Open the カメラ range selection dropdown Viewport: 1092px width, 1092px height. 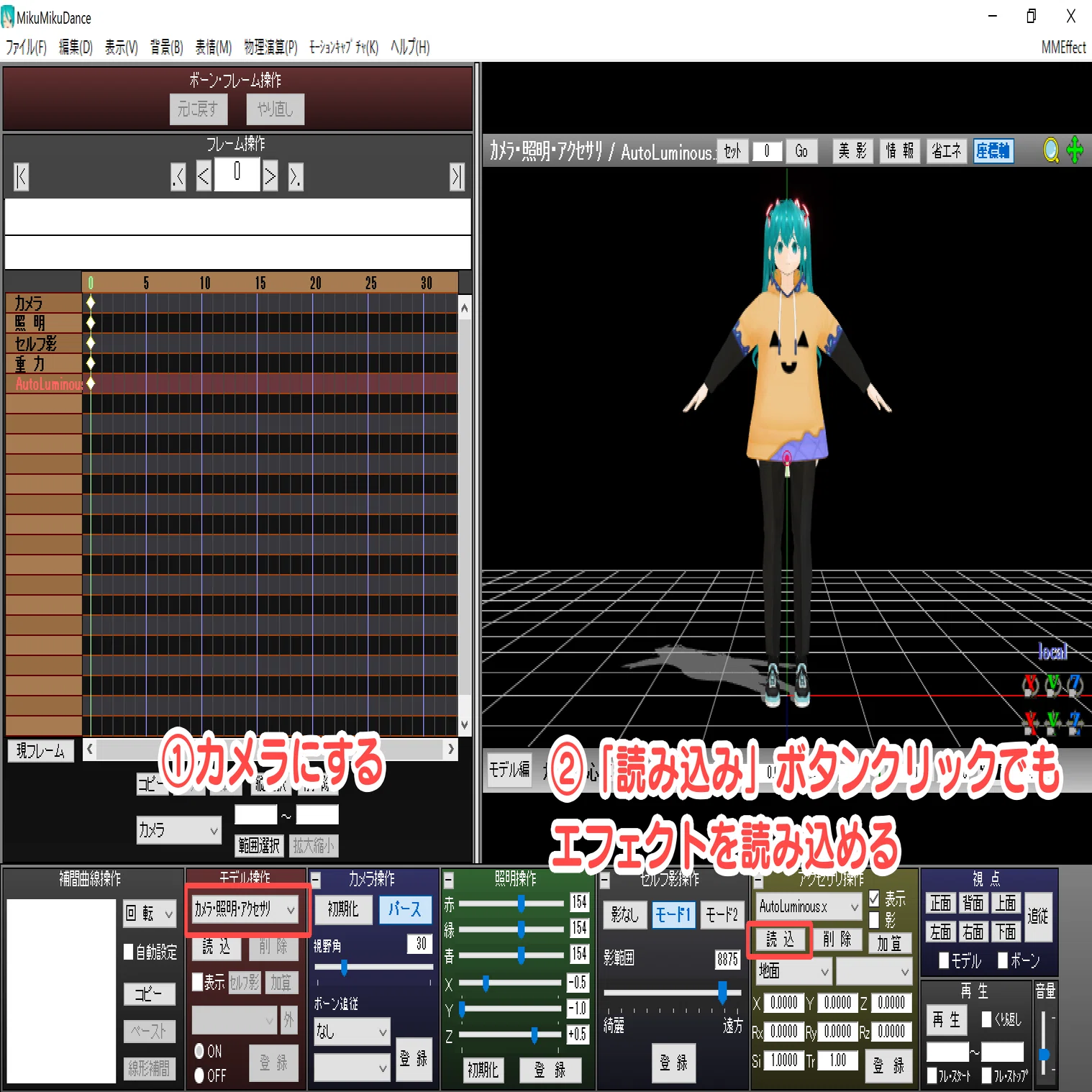178,830
